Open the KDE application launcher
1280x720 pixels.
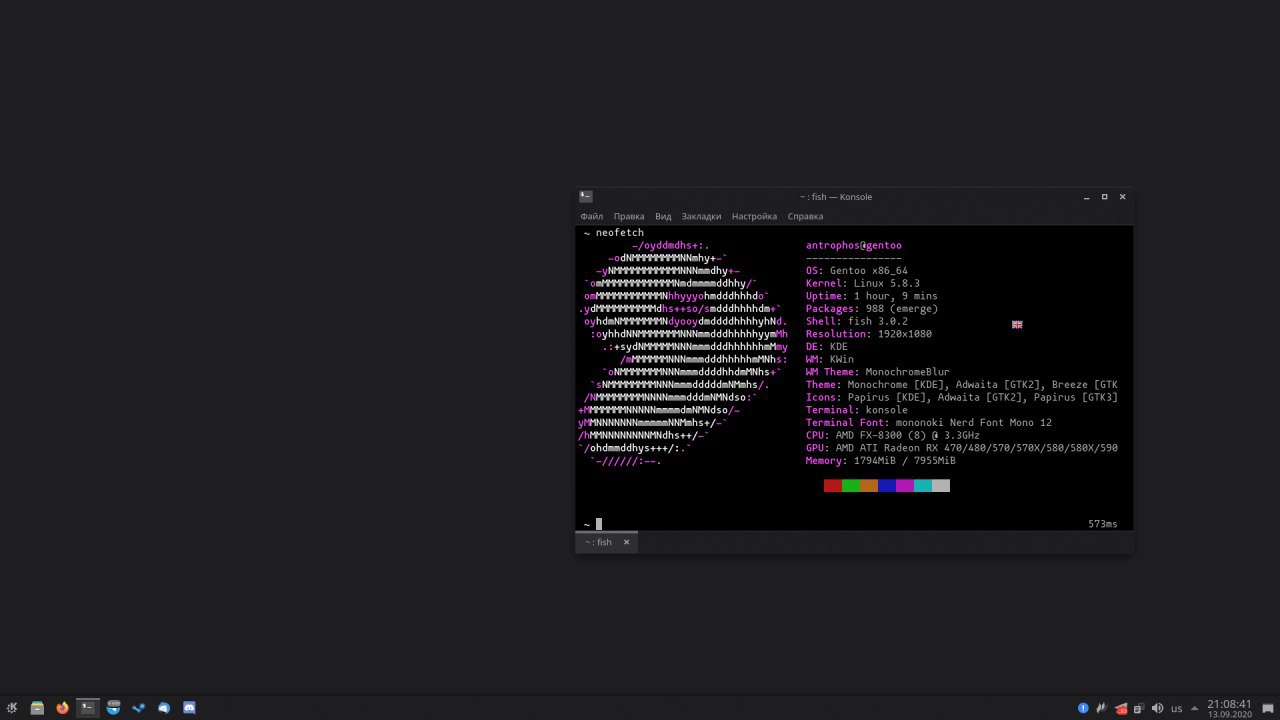point(12,708)
